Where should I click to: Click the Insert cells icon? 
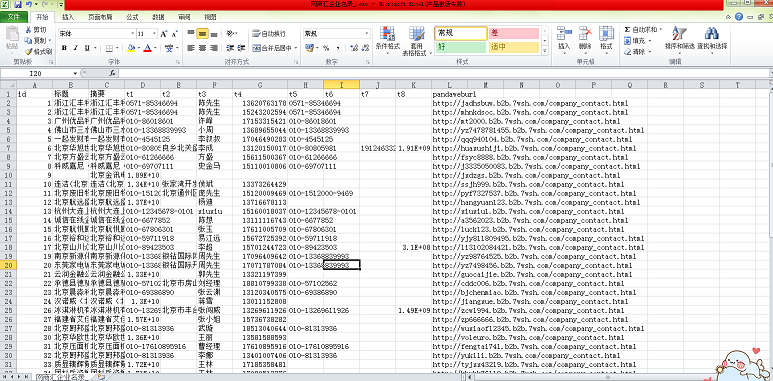coord(563,33)
